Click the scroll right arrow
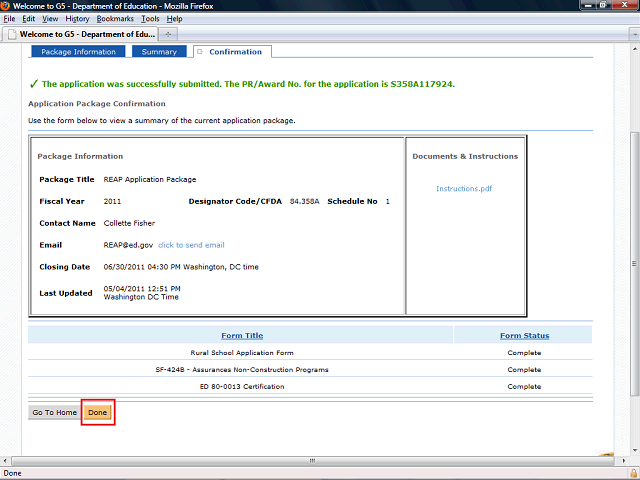The image size is (640, 480). (x=623, y=460)
